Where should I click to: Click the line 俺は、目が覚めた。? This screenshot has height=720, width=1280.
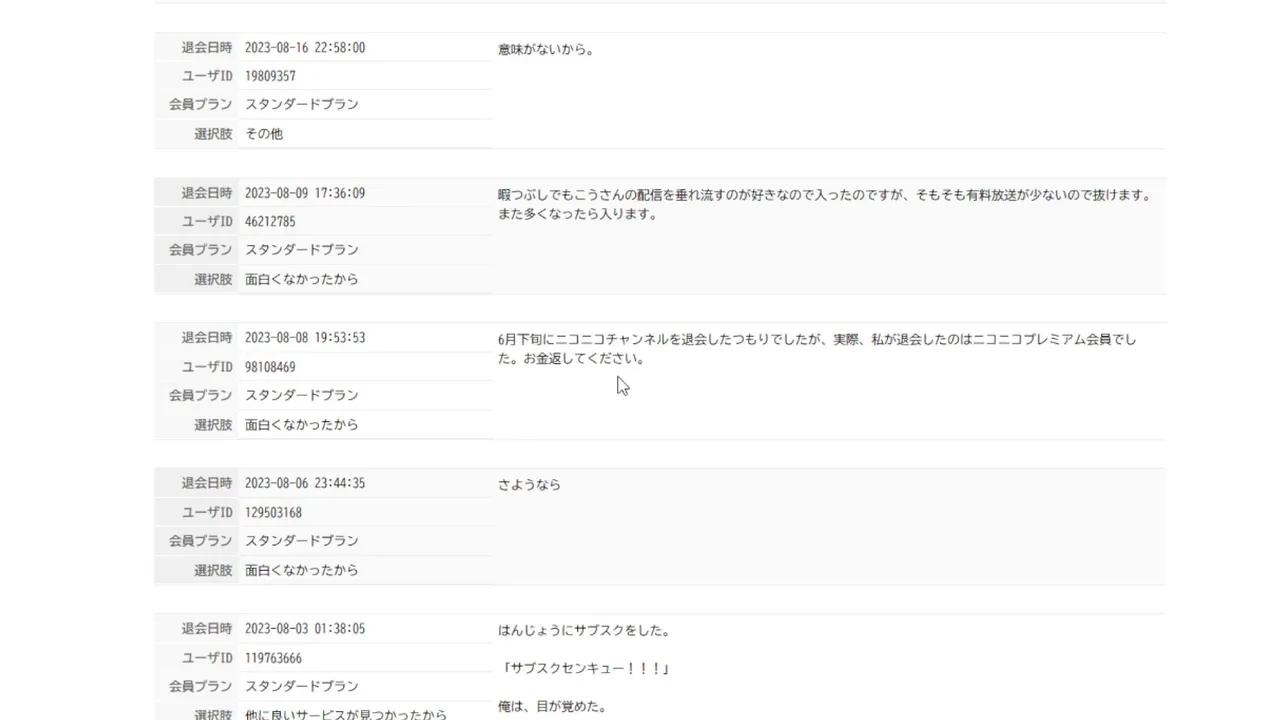[x=552, y=706]
